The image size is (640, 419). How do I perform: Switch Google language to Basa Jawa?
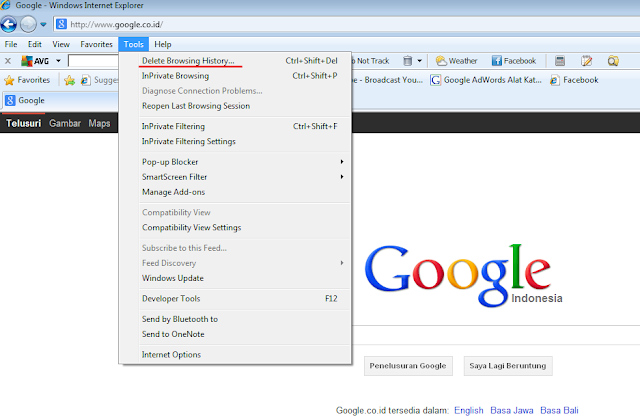(512, 410)
